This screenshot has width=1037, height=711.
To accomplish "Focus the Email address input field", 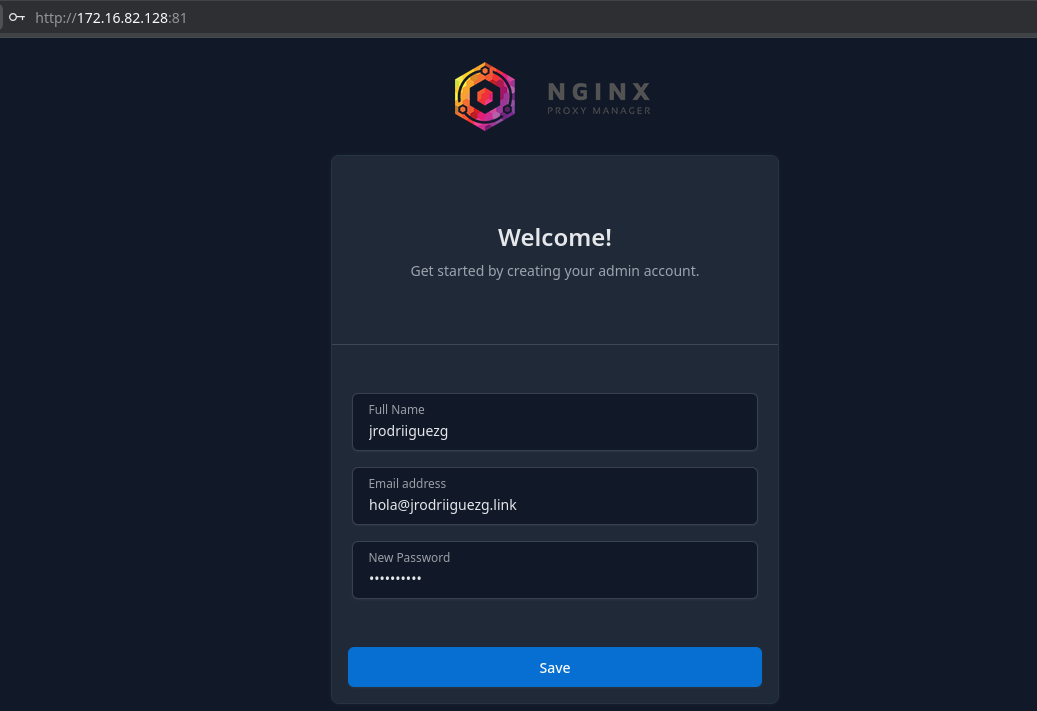I will click(555, 496).
